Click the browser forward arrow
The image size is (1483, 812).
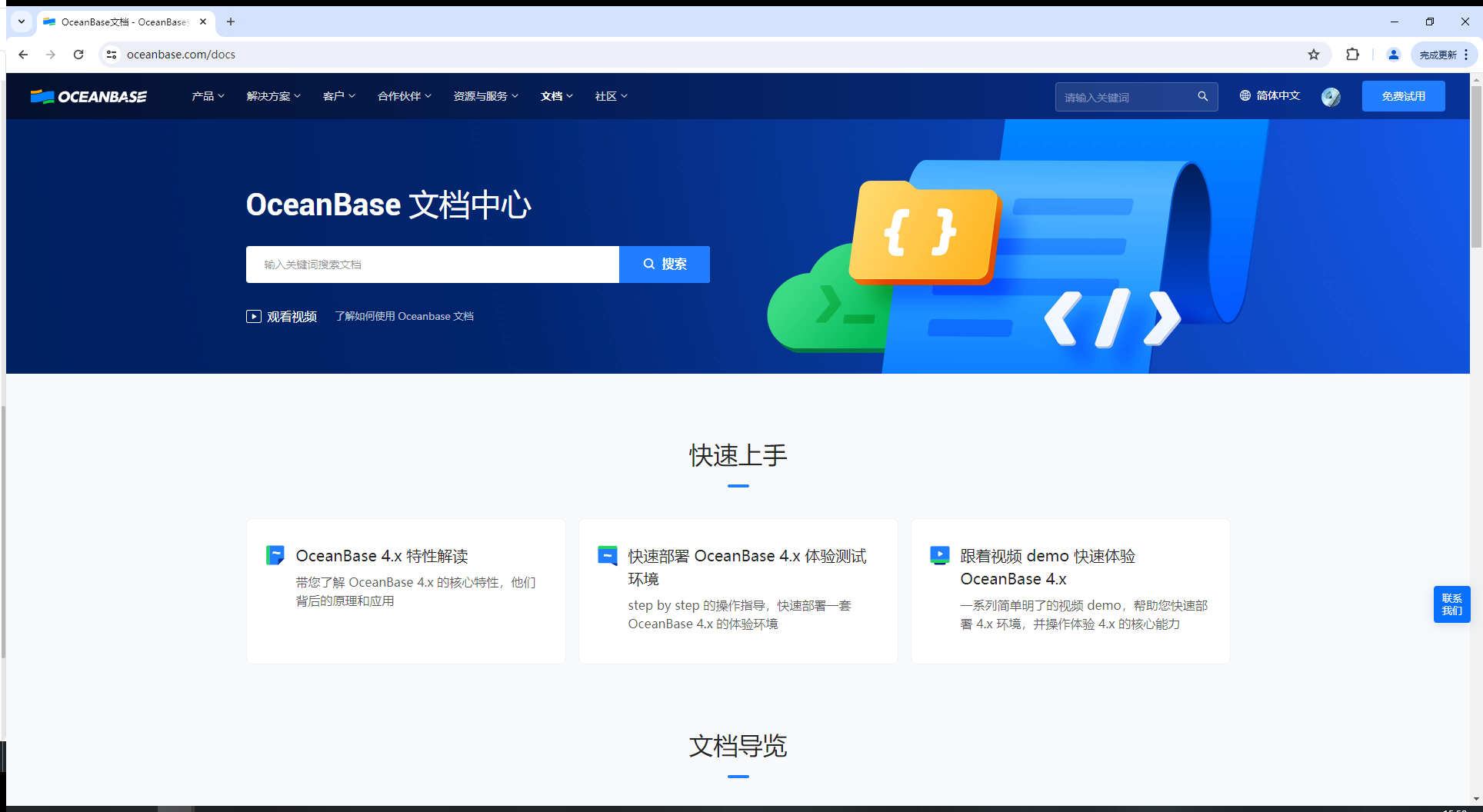pos(51,55)
